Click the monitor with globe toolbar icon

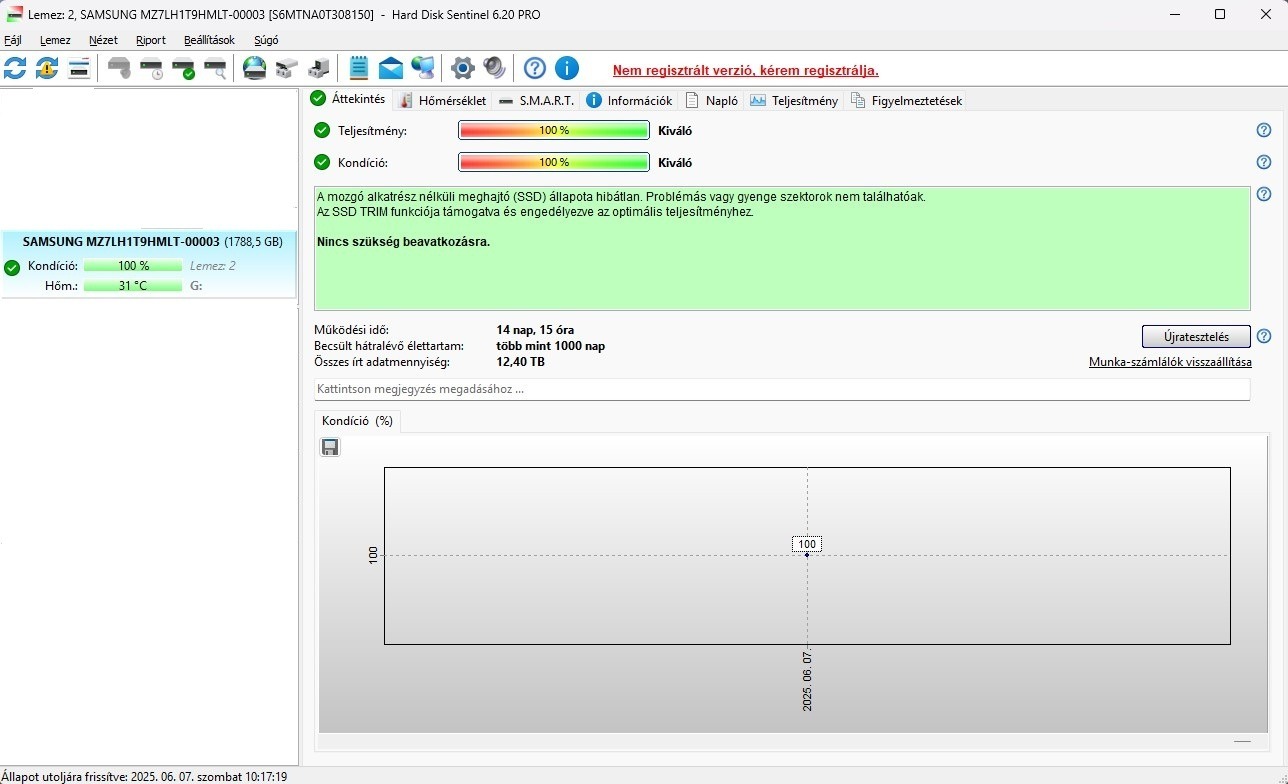[x=423, y=68]
